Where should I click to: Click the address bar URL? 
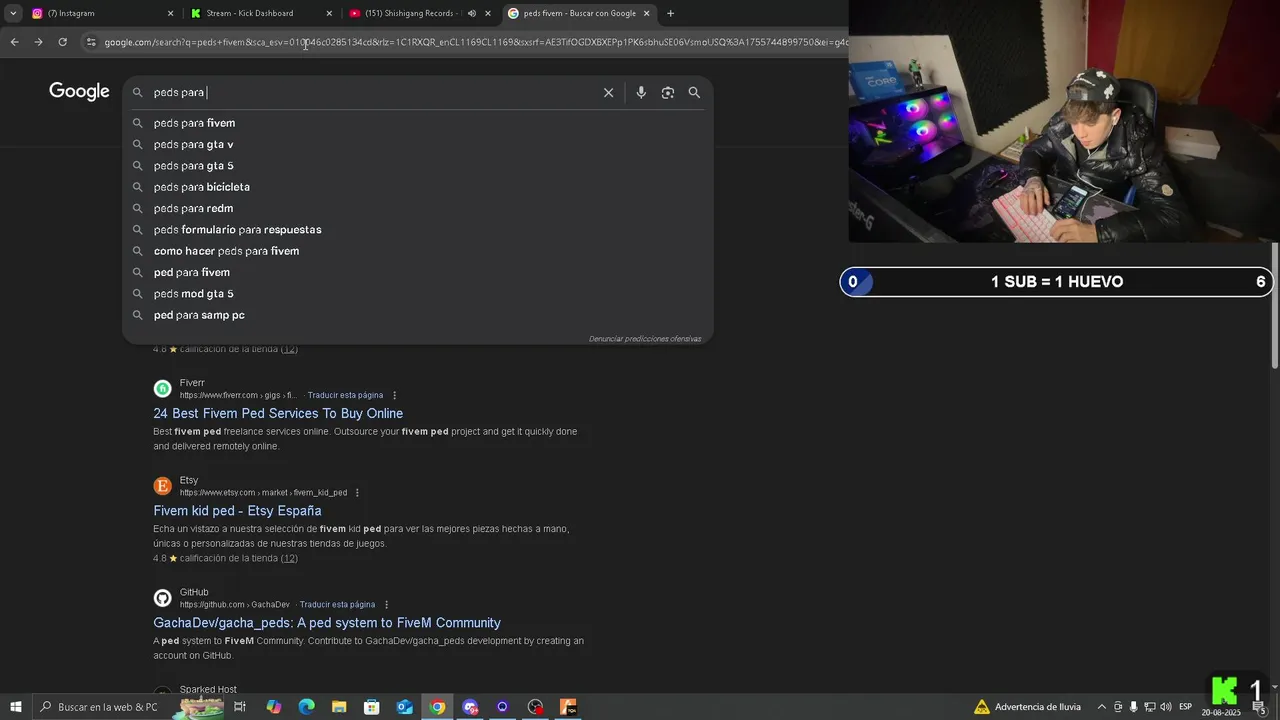(x=475, y=42)
